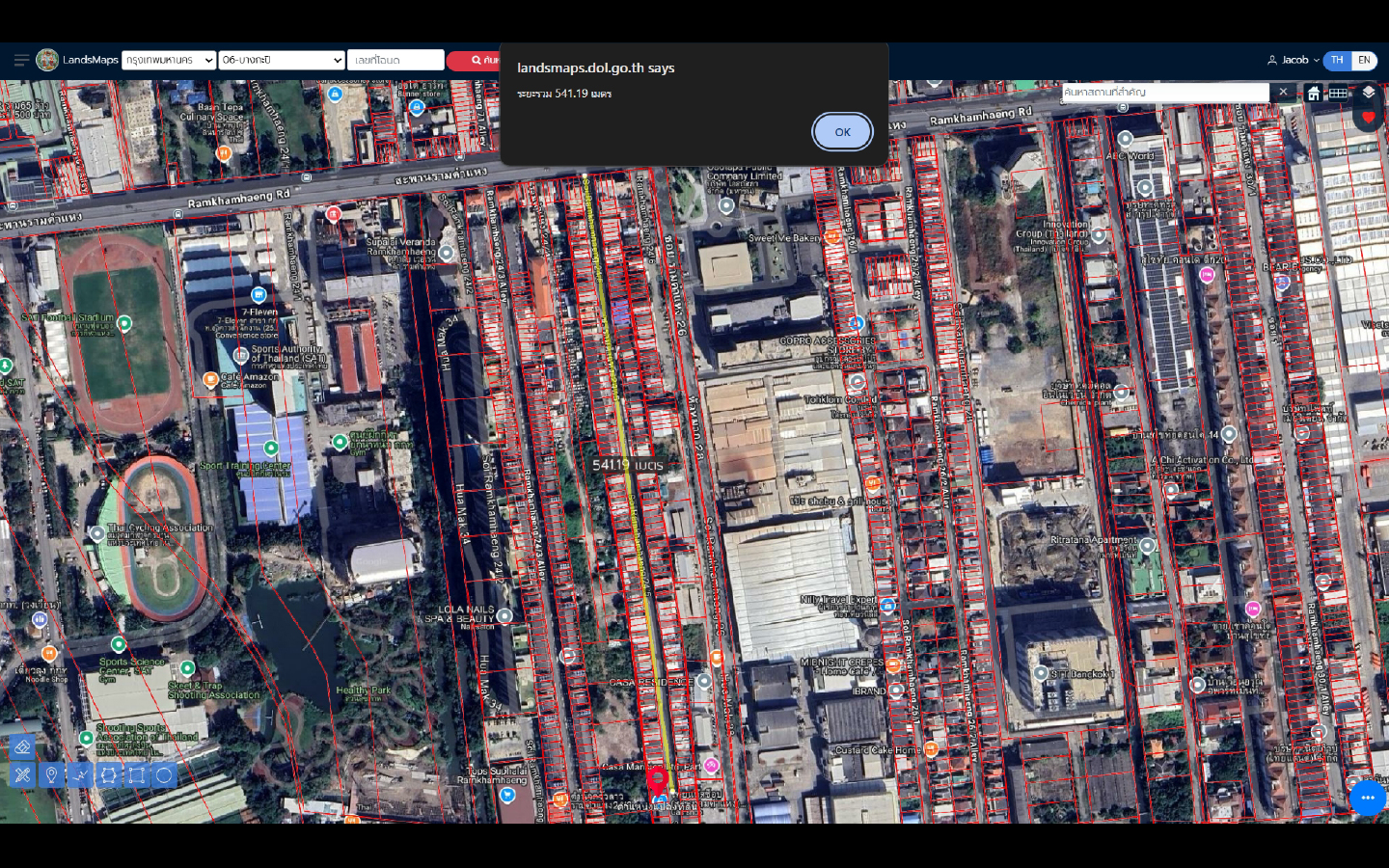Screen dimensions: 1389x868
Task: Click the title deed number input field
Action: [395, 60]
